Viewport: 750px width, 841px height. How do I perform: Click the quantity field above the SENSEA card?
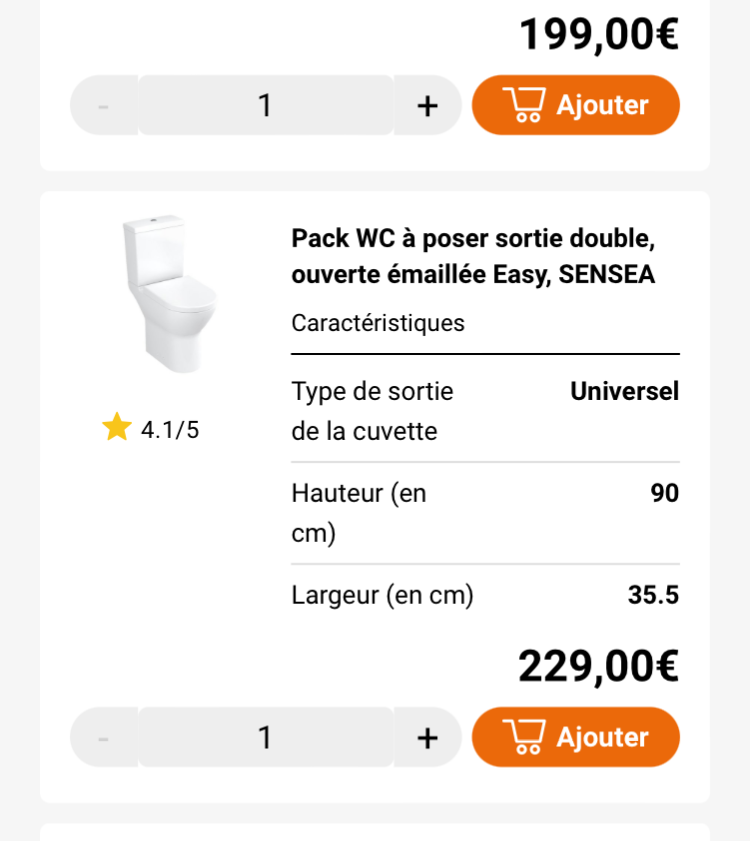click(265, 105)
